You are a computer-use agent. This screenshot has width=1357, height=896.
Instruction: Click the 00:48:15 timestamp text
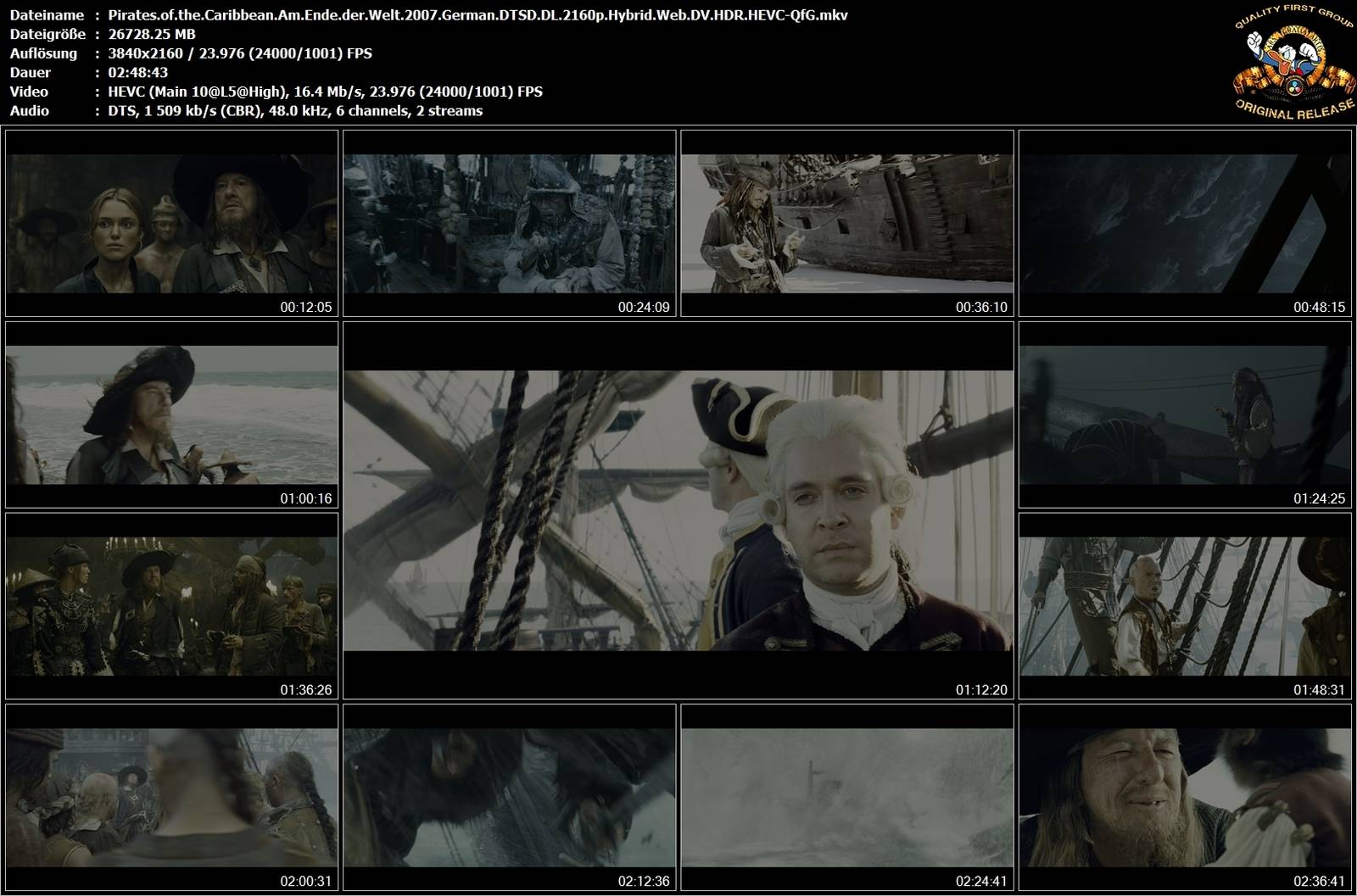pos(1320,308)
